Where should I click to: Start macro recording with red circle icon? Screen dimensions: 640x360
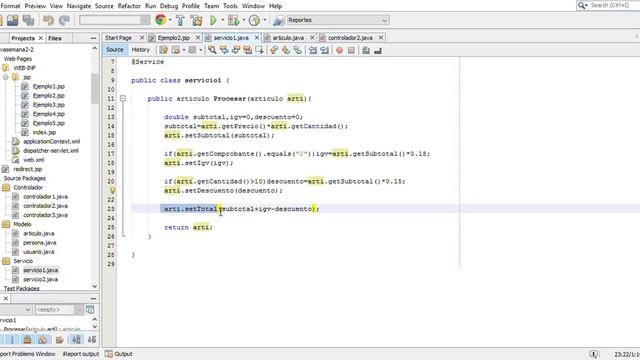[339, 50]
